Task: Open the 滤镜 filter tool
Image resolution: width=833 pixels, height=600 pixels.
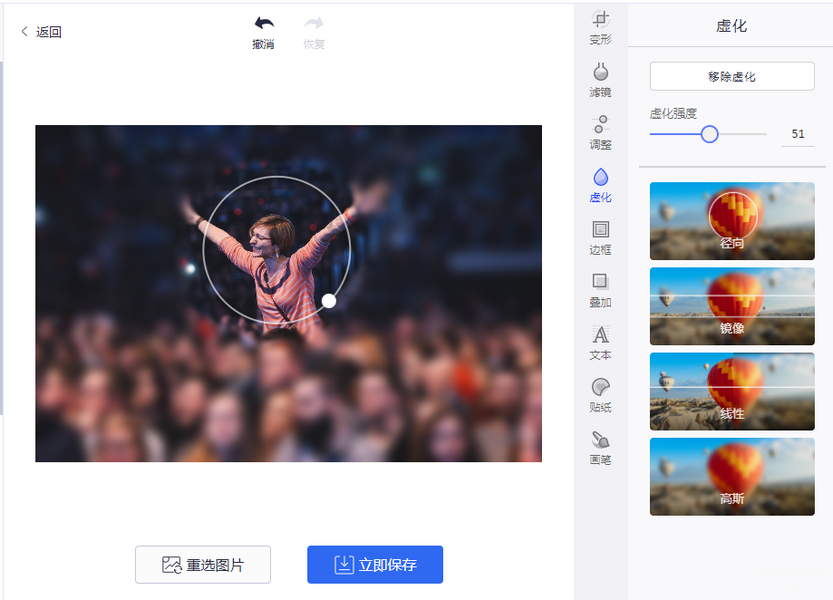Action: point(600,78)
